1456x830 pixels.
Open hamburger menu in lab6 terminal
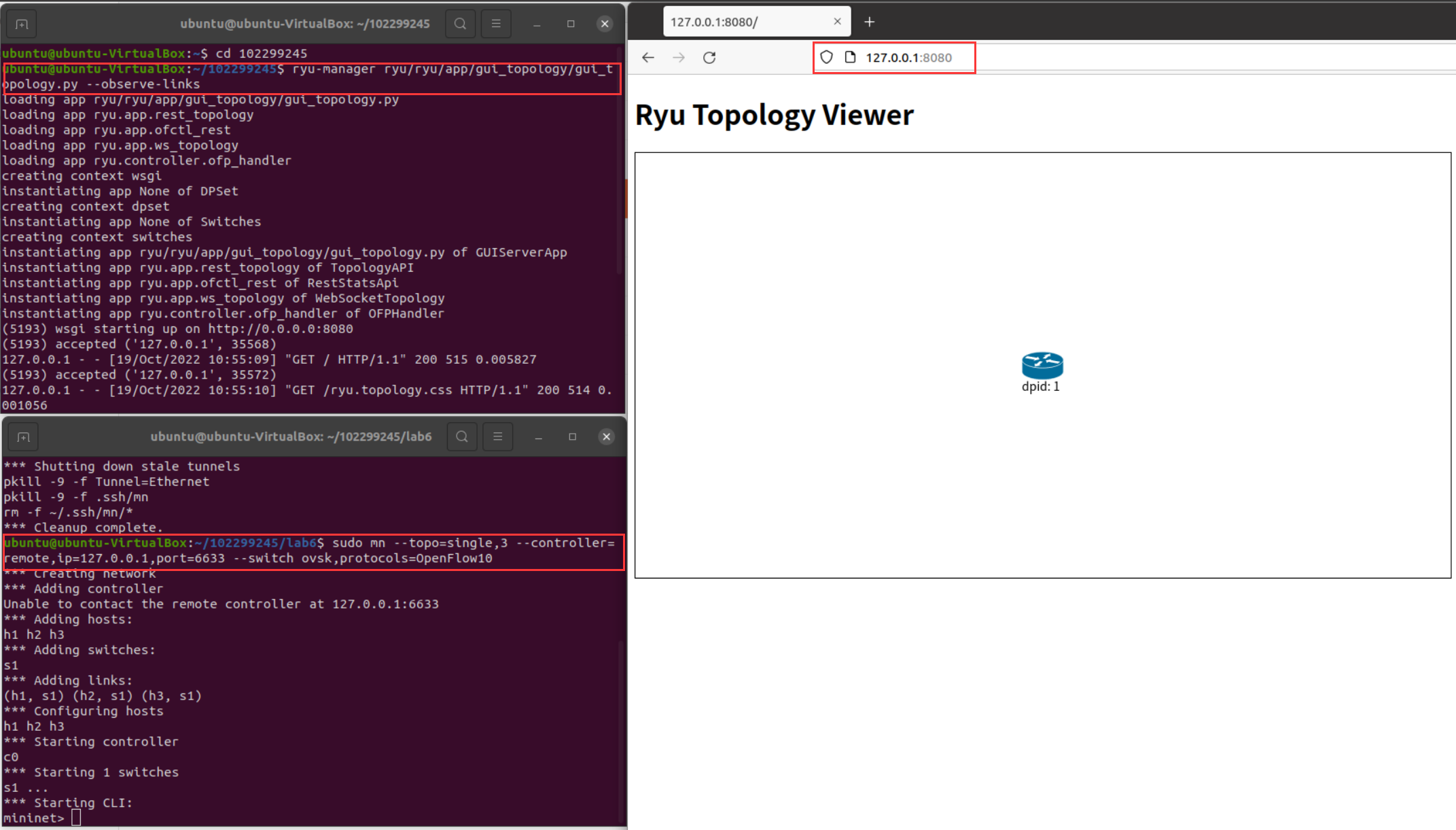point(497,436)
